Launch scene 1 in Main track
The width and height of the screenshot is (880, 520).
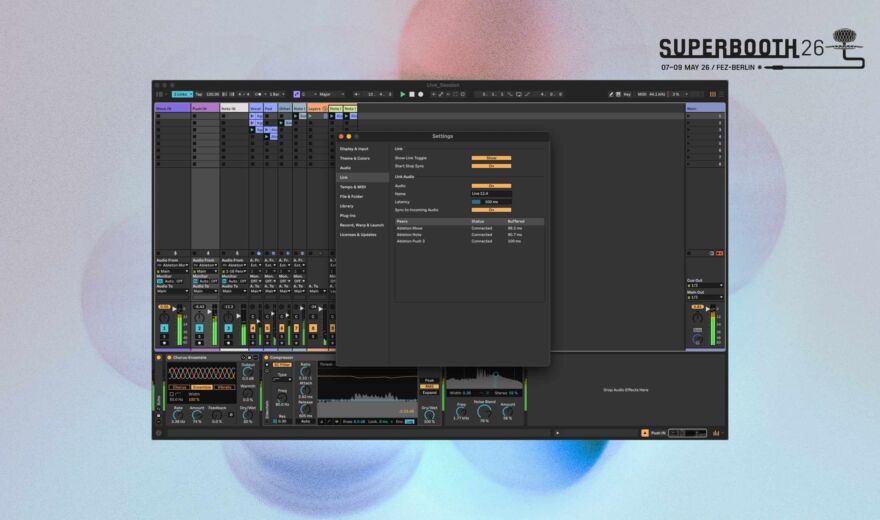pyautogui.click(x=689, y=116)
